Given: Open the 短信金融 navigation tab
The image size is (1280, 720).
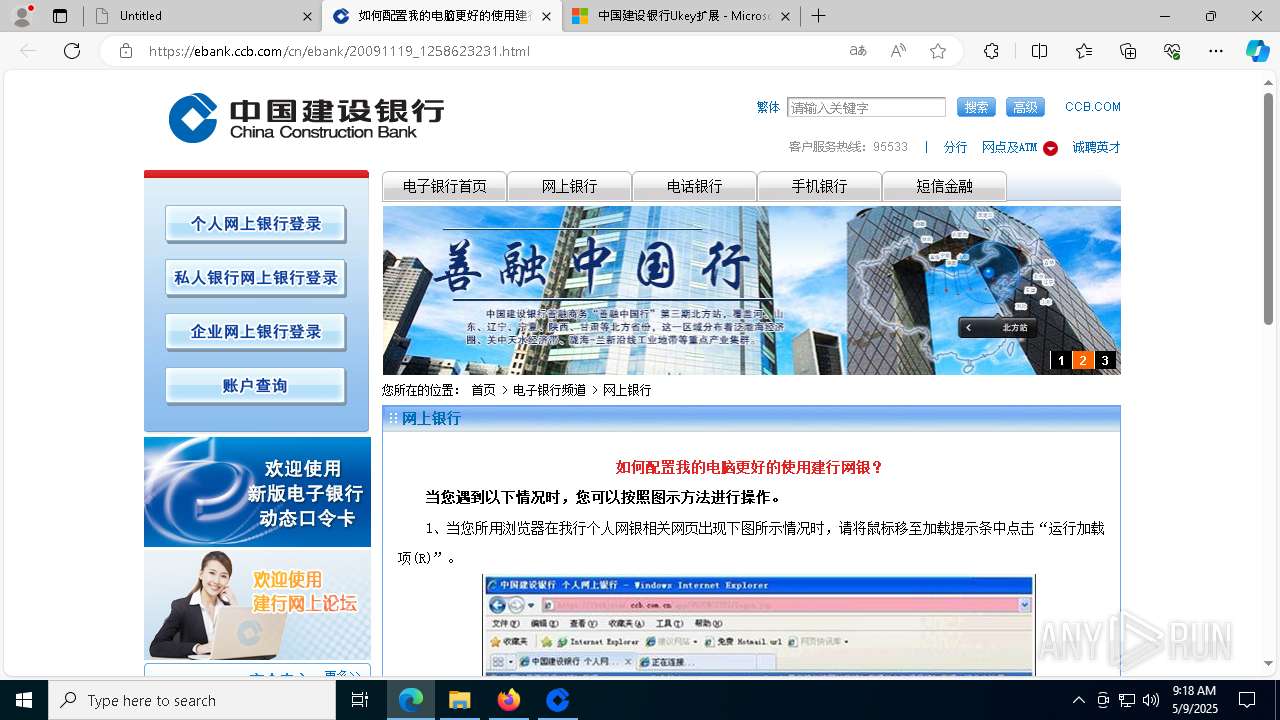Looking at the screenshot, I should tap(944, 187).
